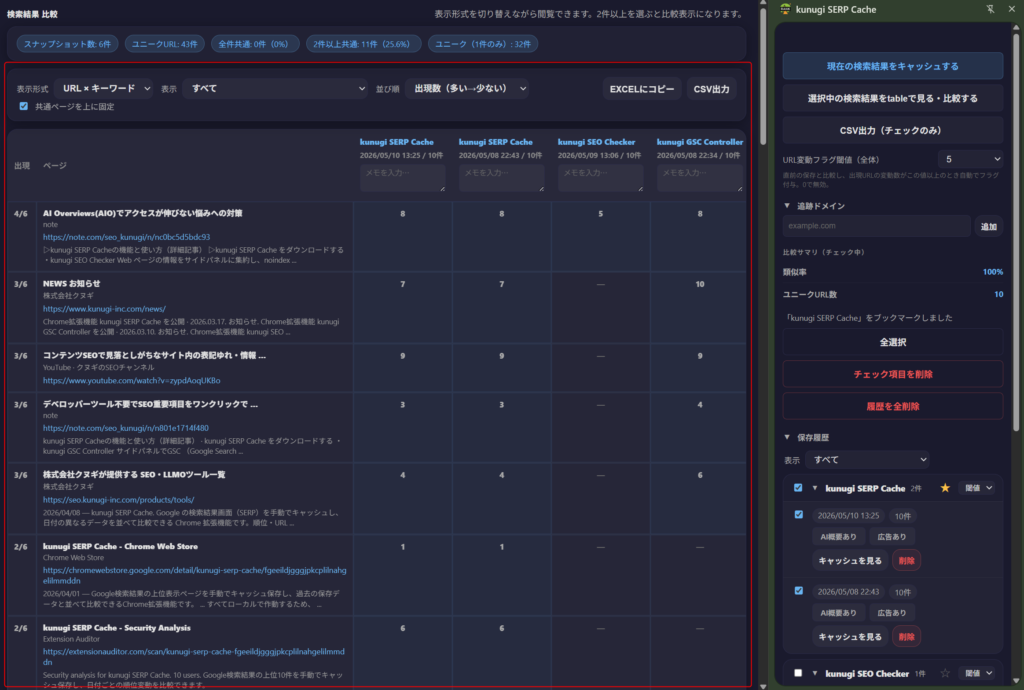
Task: Open kunugi SERP Cache column header dated 2026/05/10
Action: point(396,142)
